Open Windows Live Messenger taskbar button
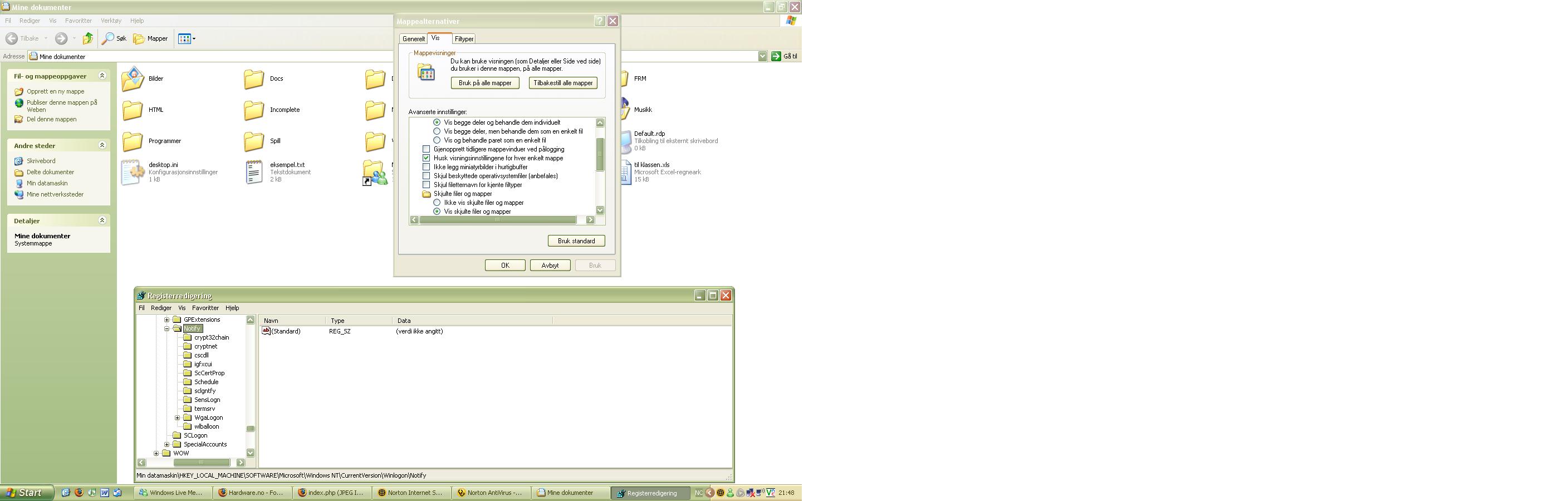This screenshot has width=1568, height=501. point(173,493)
